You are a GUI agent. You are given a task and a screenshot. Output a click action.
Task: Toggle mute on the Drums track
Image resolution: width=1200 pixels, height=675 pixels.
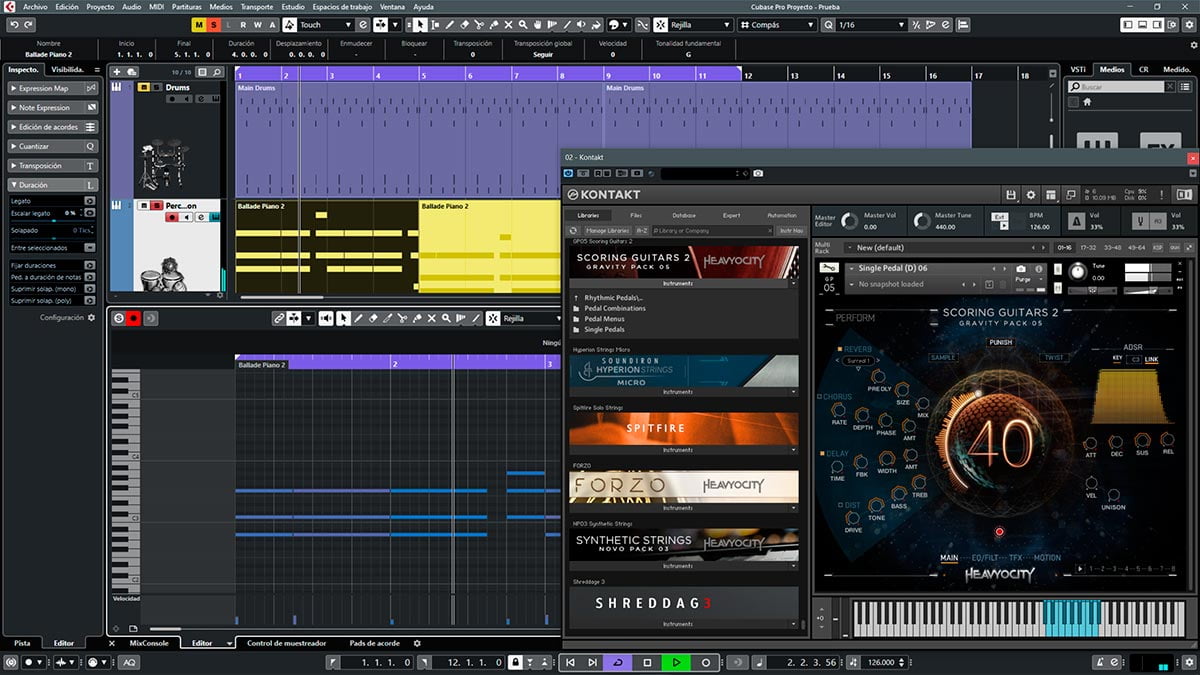(143, 87)
